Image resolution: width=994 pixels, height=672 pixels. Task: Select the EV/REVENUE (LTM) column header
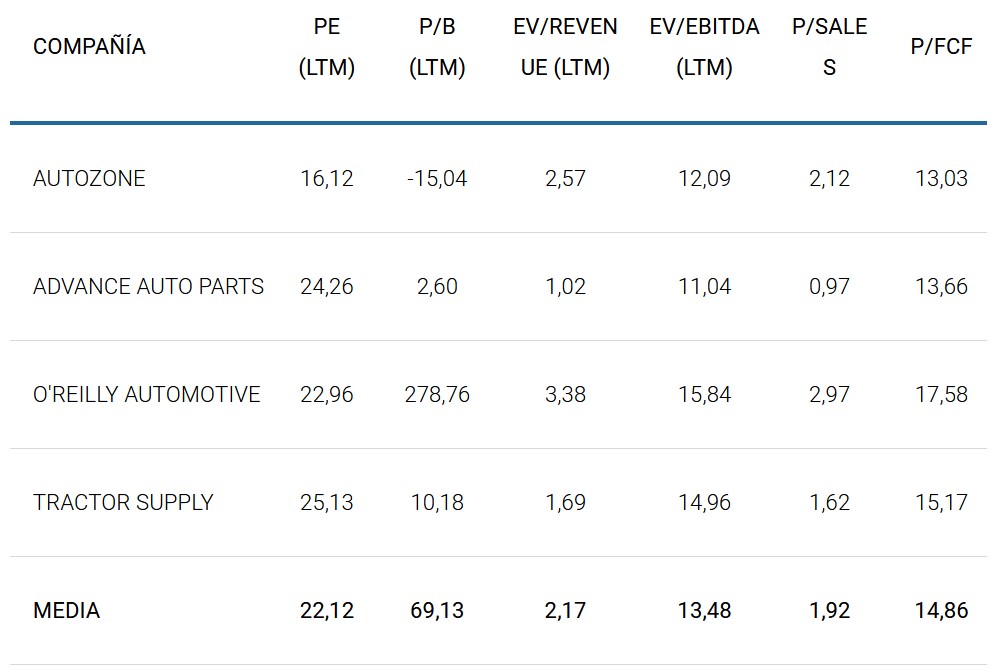(x=565, y=48)
